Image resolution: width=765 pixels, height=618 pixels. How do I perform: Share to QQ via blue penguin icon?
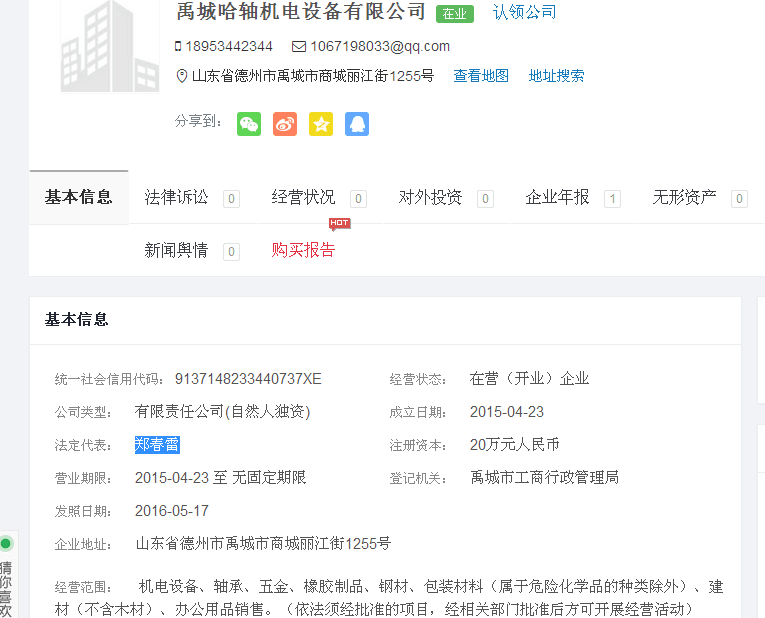[357, 123]
